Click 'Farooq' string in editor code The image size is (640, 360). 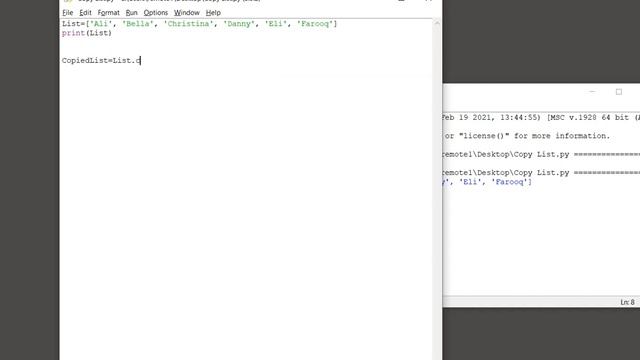click(315, 24)
